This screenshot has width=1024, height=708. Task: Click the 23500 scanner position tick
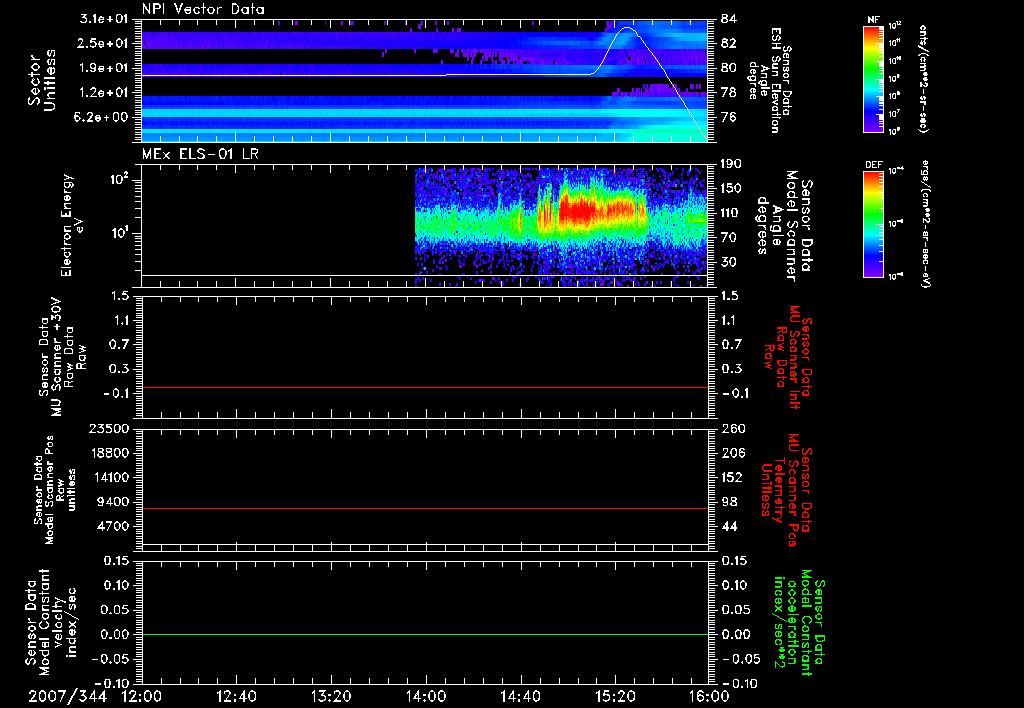tap(110, 428)
